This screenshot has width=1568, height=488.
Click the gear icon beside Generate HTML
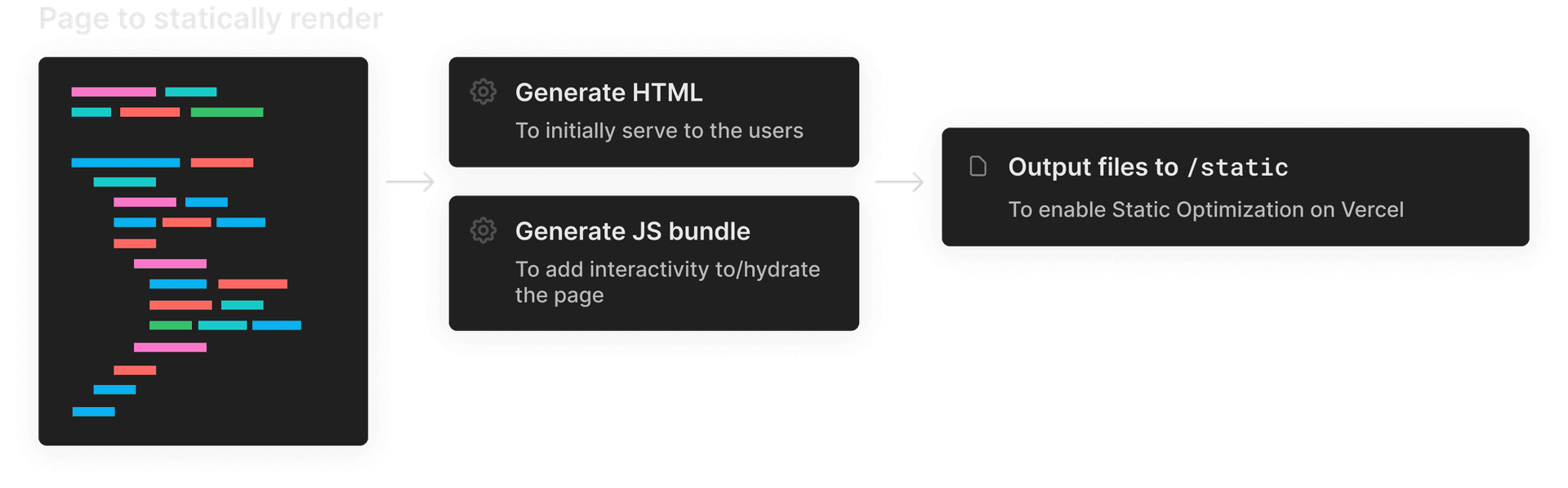pos(483,92)
